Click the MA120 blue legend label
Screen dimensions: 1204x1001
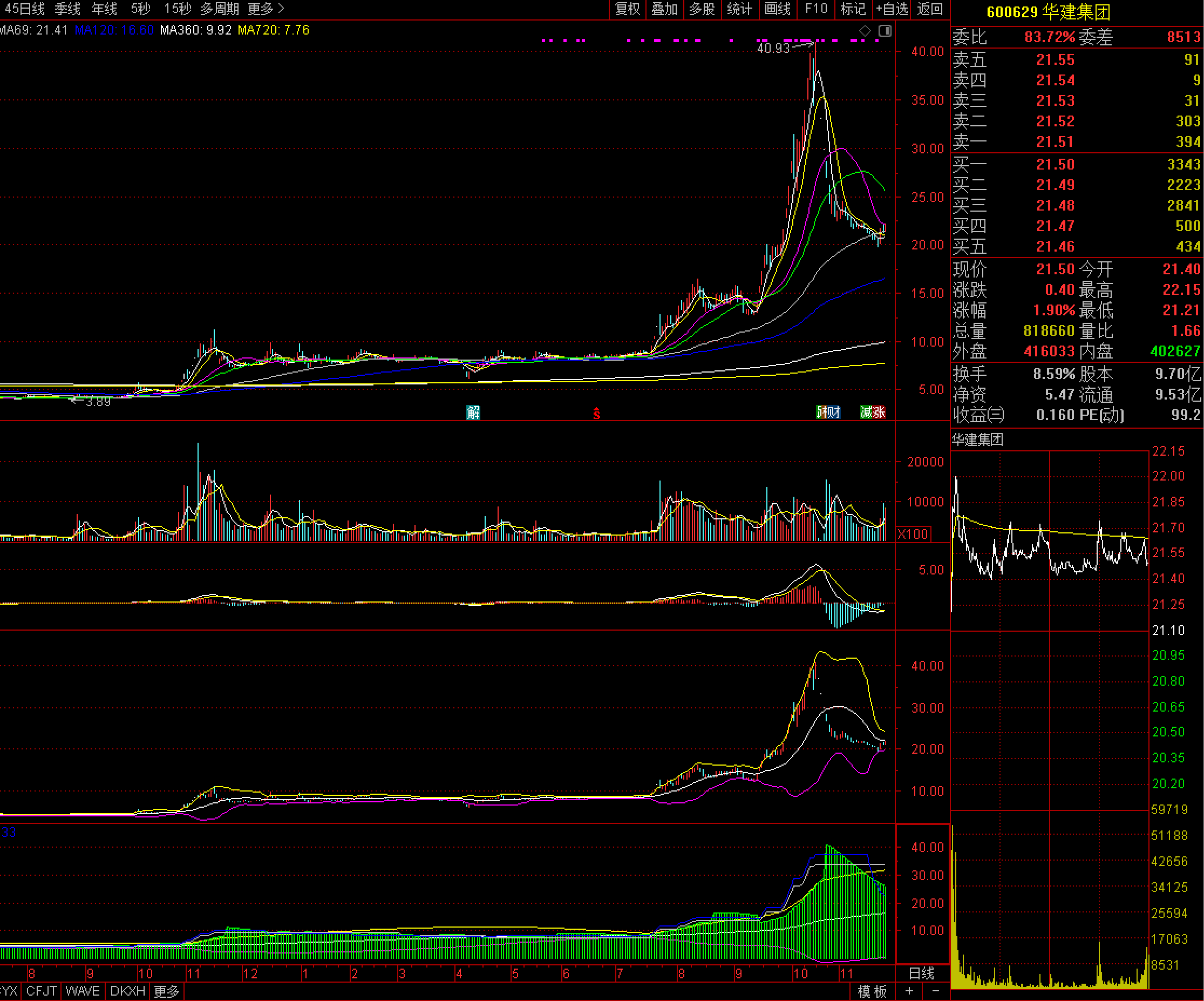coord(113,30)
